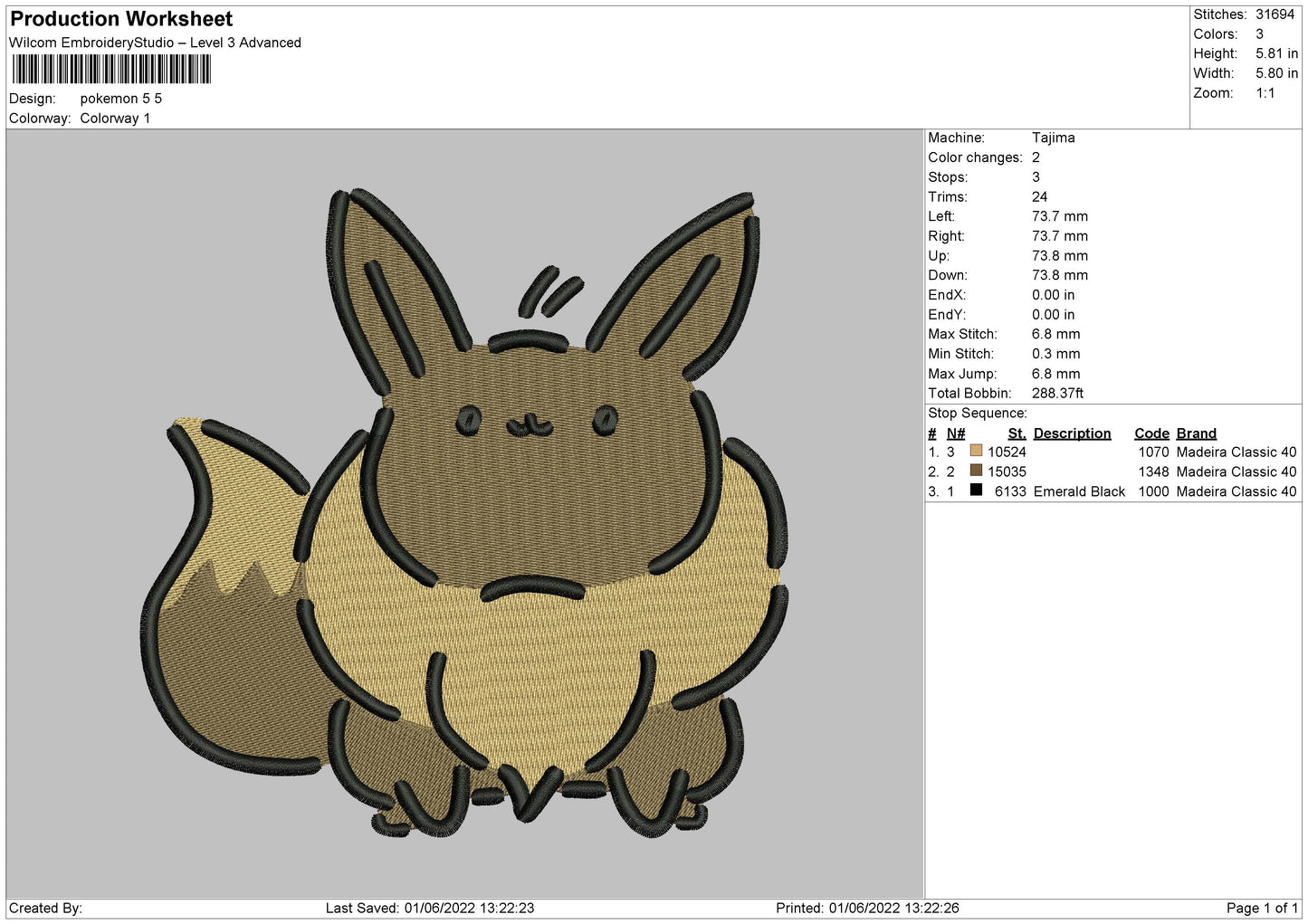
Task: Click the total bobbin value 288.37ft
Action: [1058, 394]
